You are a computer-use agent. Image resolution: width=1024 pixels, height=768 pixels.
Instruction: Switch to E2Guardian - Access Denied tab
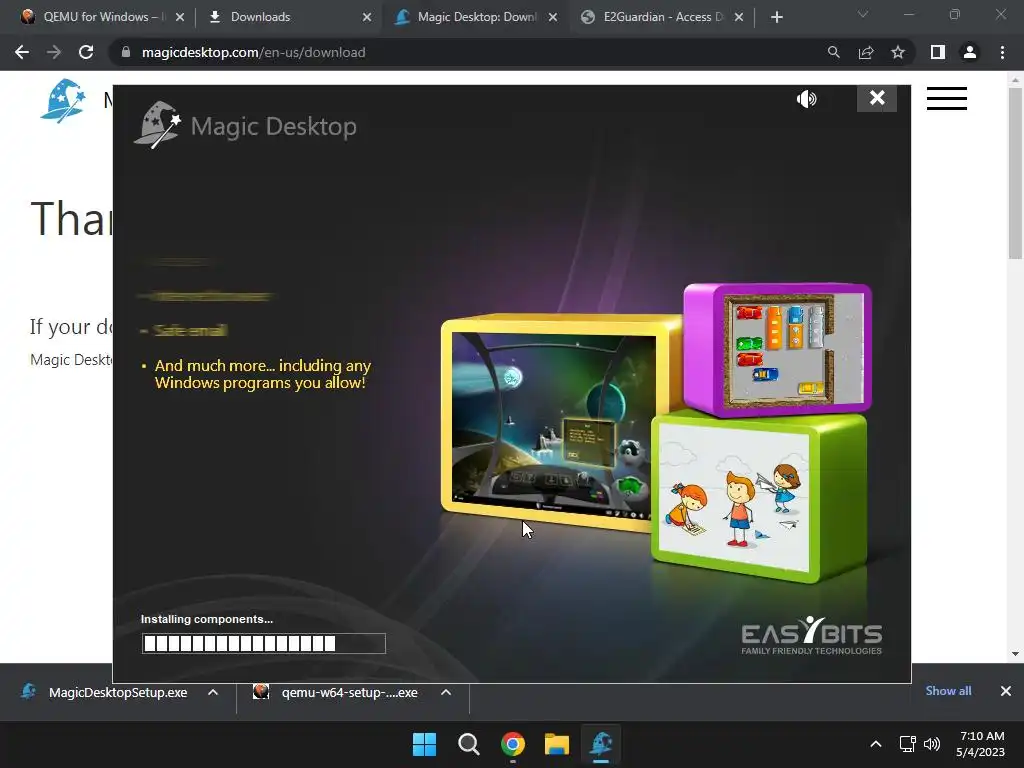tap(662, 17)
